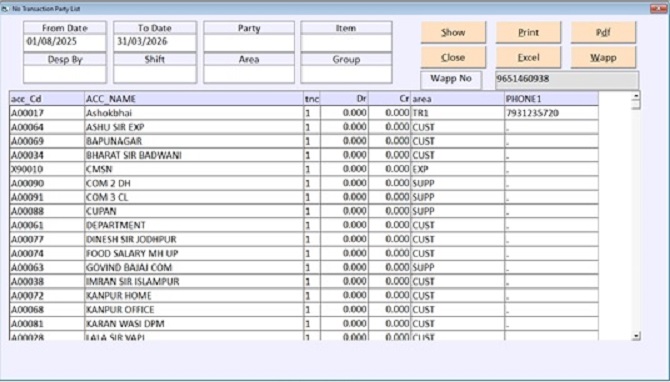
Task: Click the grid scrollbar down arrow
Action: (636, 336)
